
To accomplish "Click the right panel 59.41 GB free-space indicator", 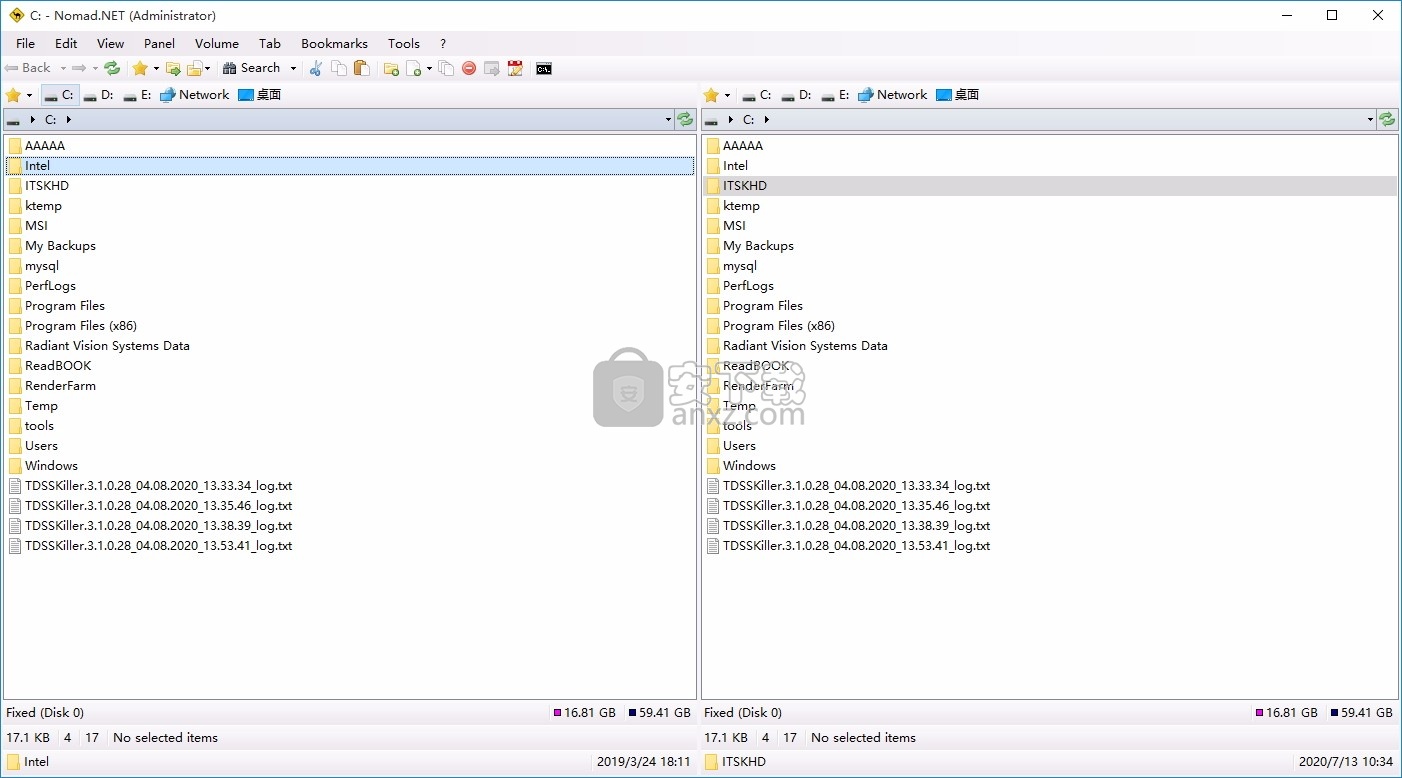I will (x=1361, y=713).
